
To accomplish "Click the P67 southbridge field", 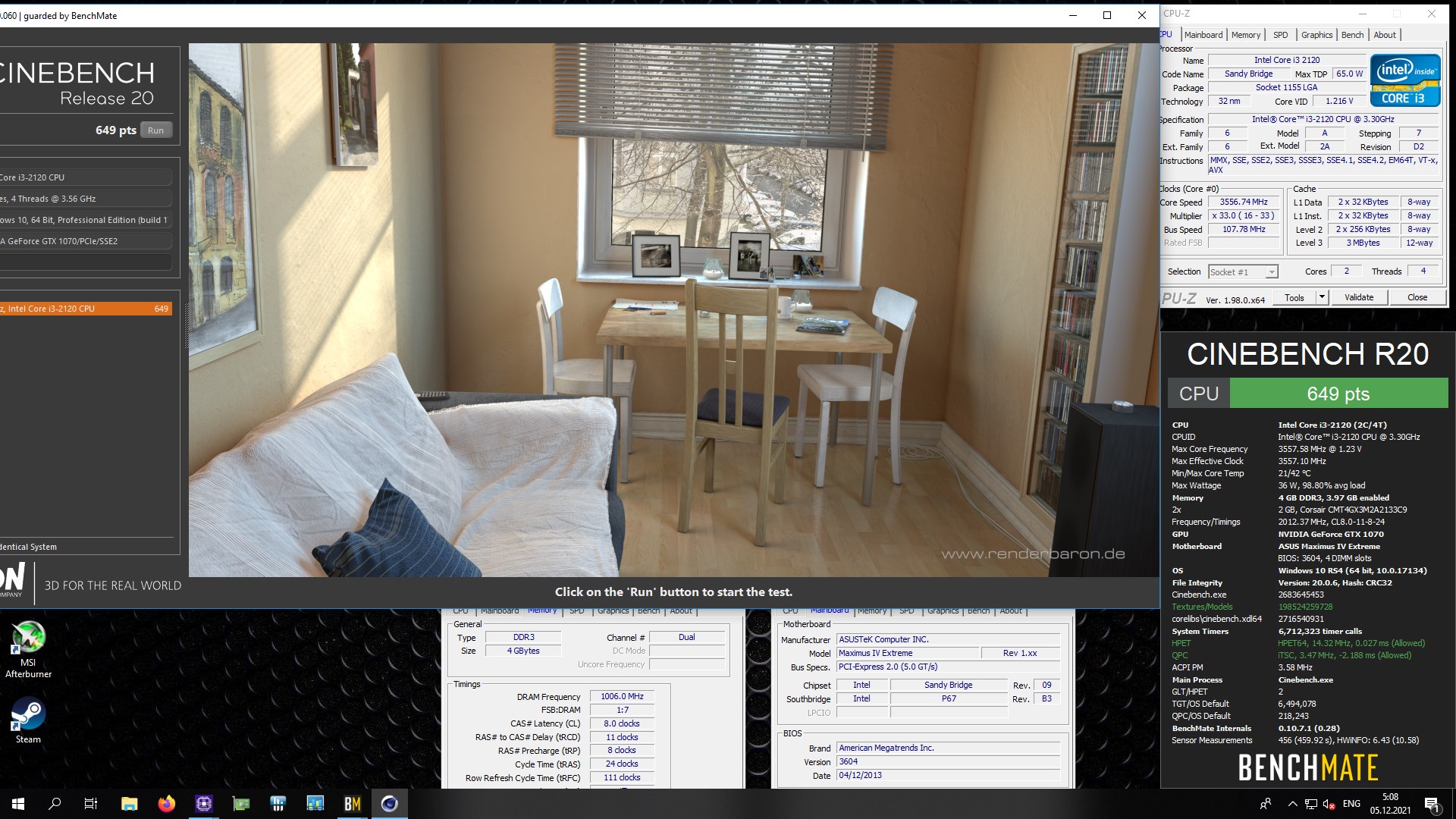I will pos(948,698).
